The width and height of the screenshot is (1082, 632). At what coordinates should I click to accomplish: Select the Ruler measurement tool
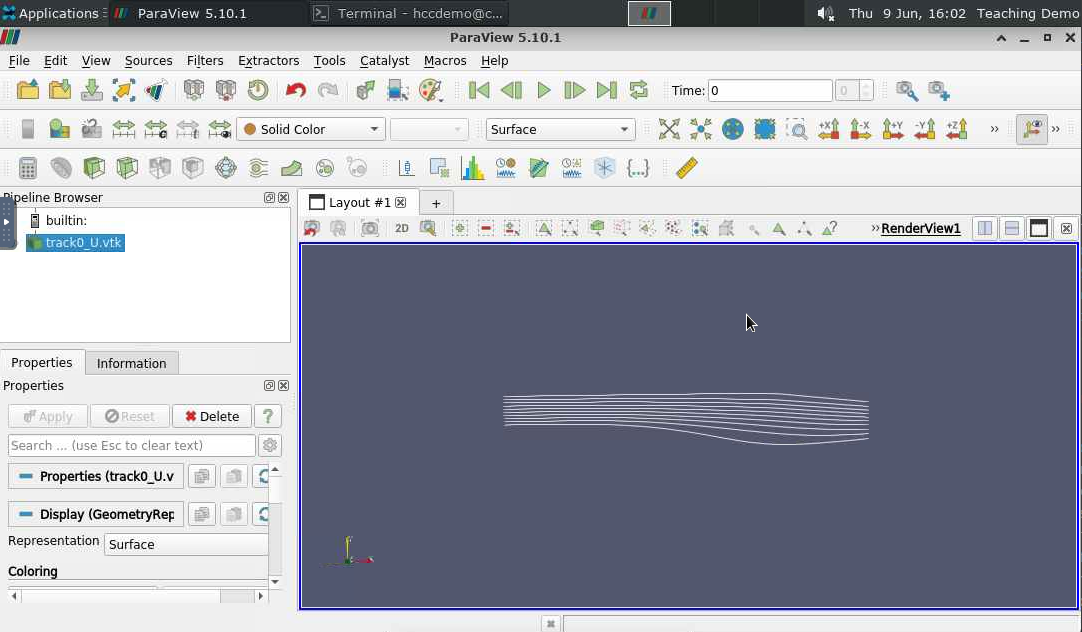pos(687,168)
